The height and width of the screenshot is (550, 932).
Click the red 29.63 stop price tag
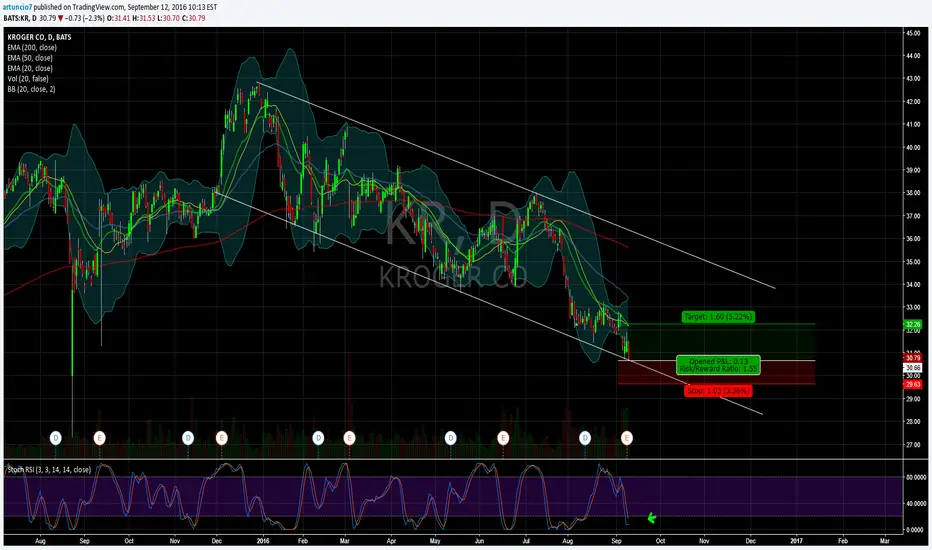(x=912, y=385)
